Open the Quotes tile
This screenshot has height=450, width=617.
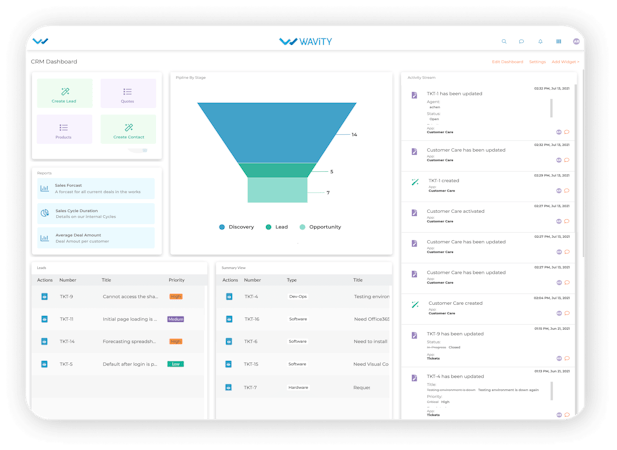coord(128,94)
